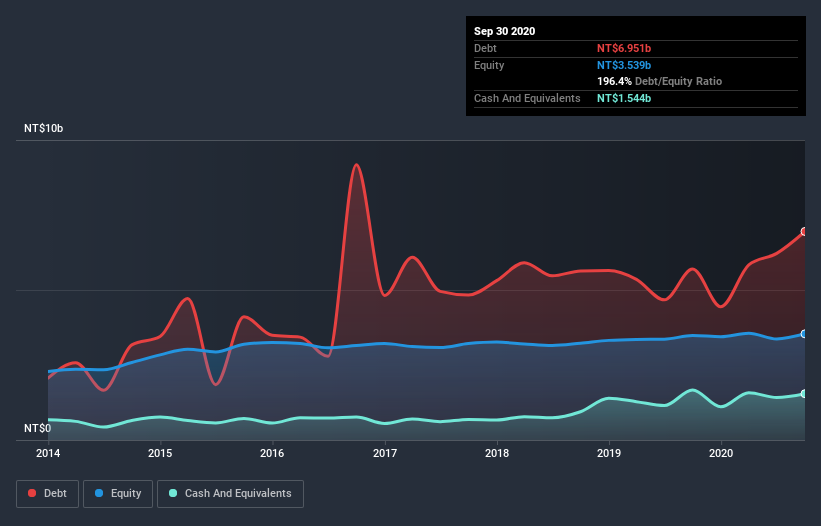Click the 2017 x-axis label
Viewport: 821px width, 526px height.
click(x=385, y=453)
